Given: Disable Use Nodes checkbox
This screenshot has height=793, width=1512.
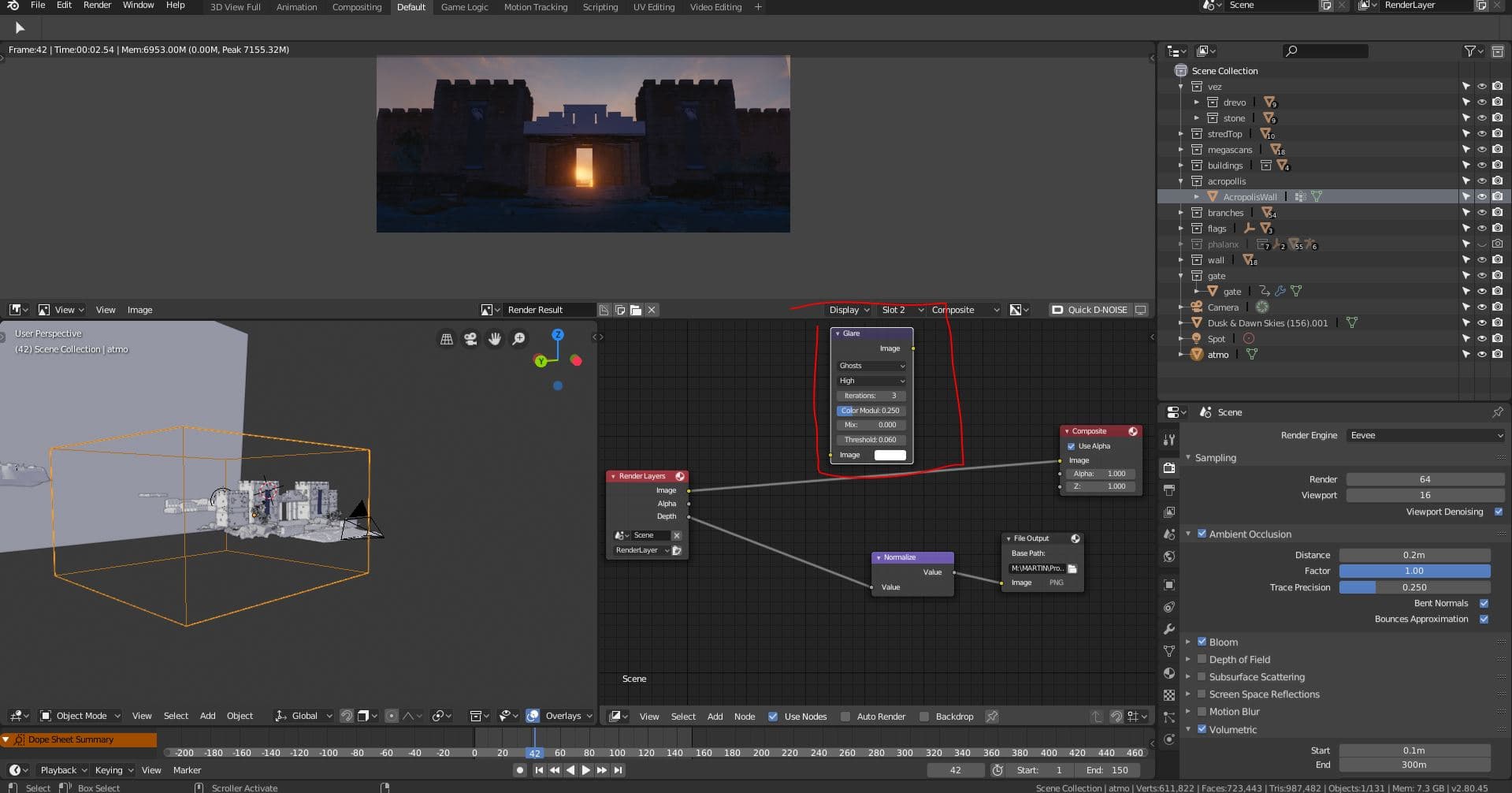Looking at the screenshot, I should pyautogui.click(x=773, y=717).
